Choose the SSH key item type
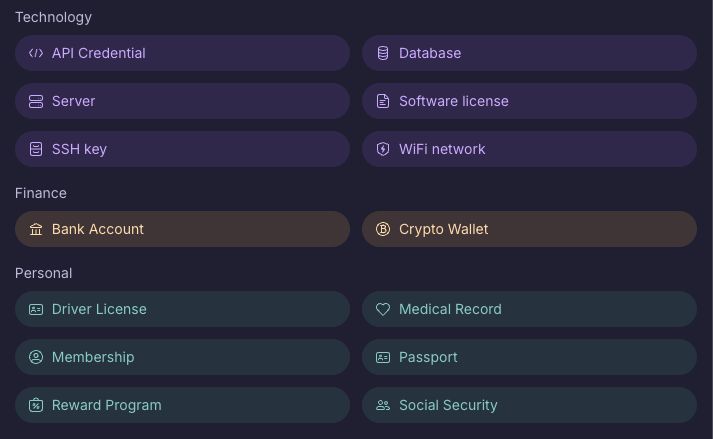The height and width of the screenshot is (439, 713). pos(182,149)
